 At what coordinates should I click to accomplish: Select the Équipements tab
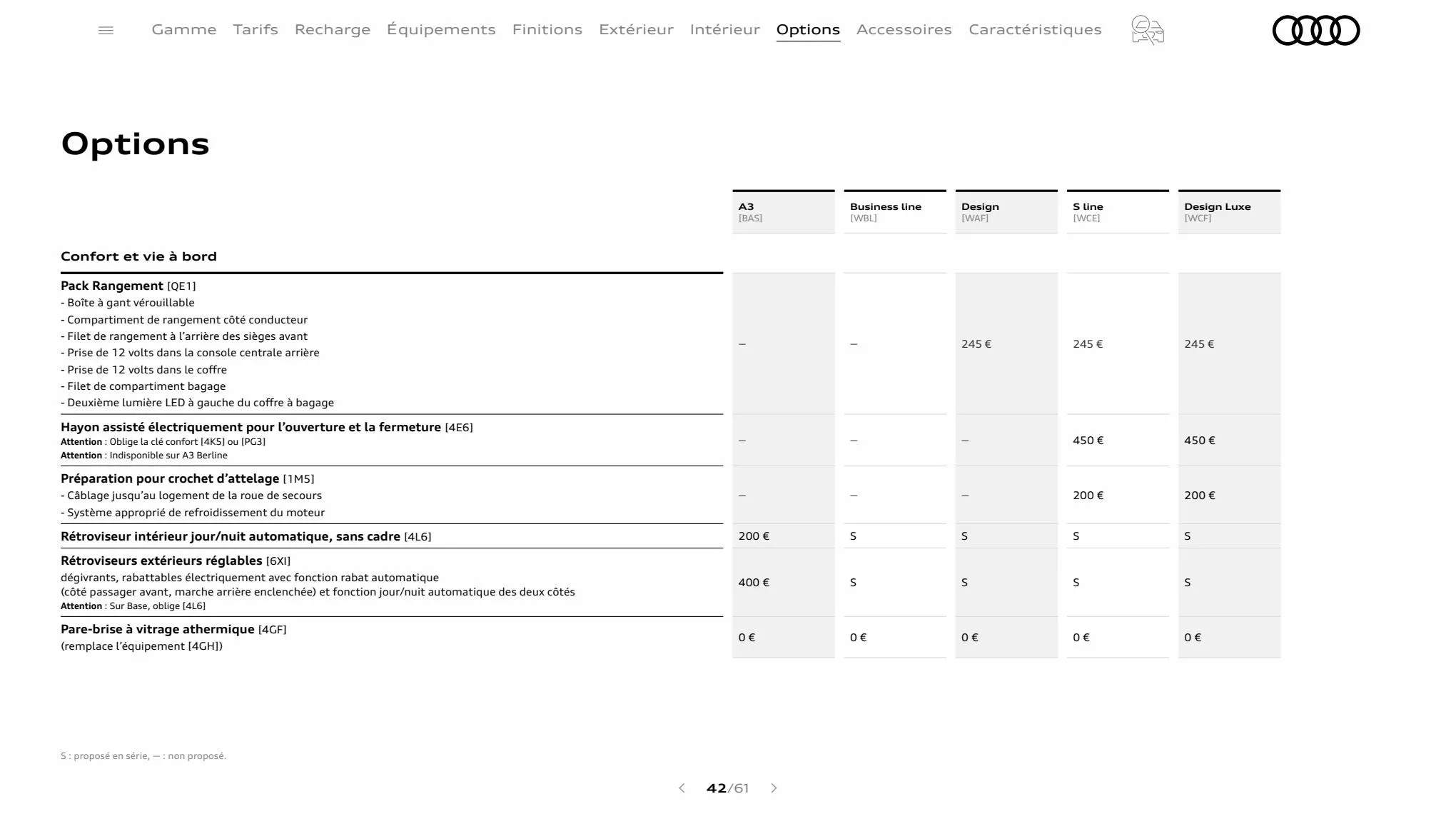[x=441, y=29]
